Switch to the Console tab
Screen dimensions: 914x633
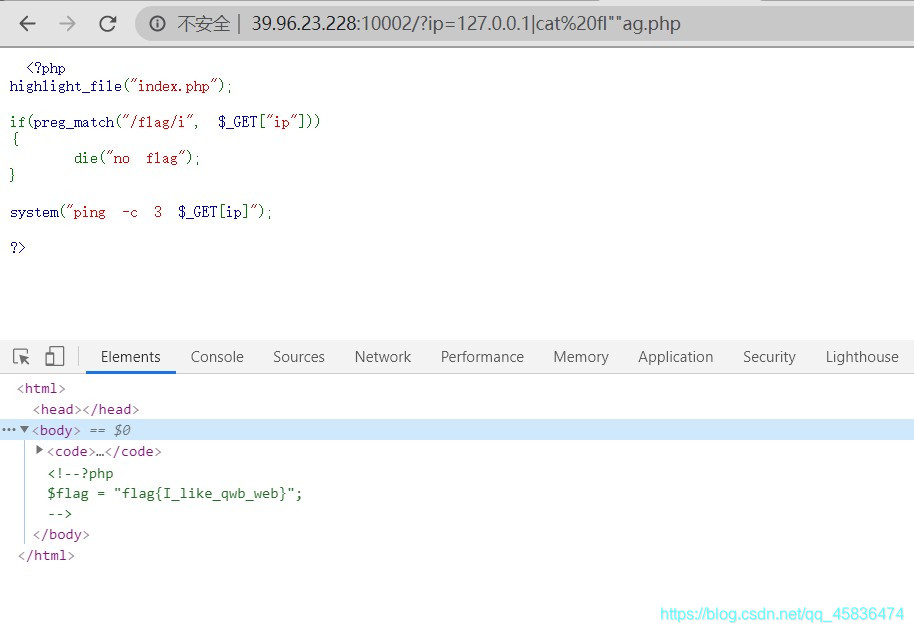(x=217, y=357)
